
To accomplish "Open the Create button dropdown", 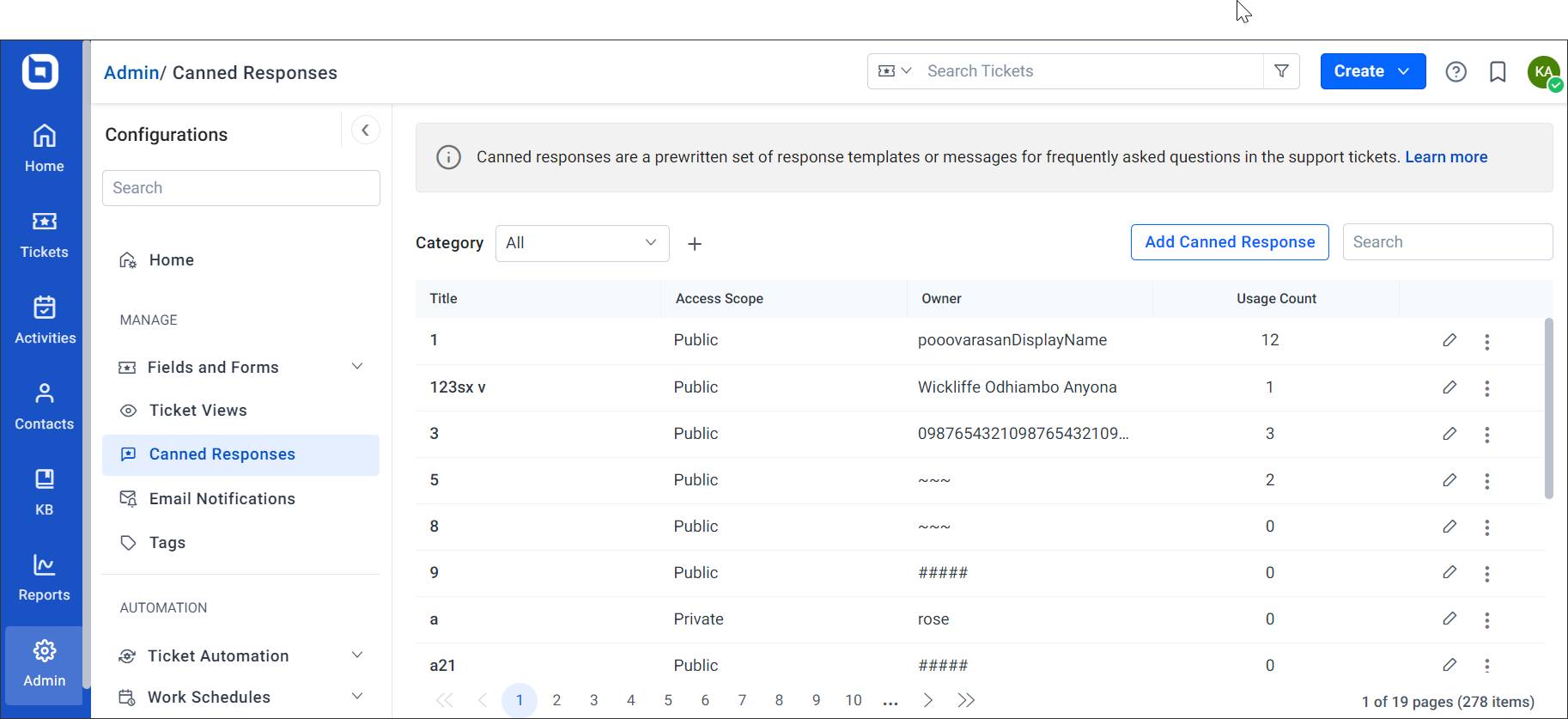I will 1372,71.
